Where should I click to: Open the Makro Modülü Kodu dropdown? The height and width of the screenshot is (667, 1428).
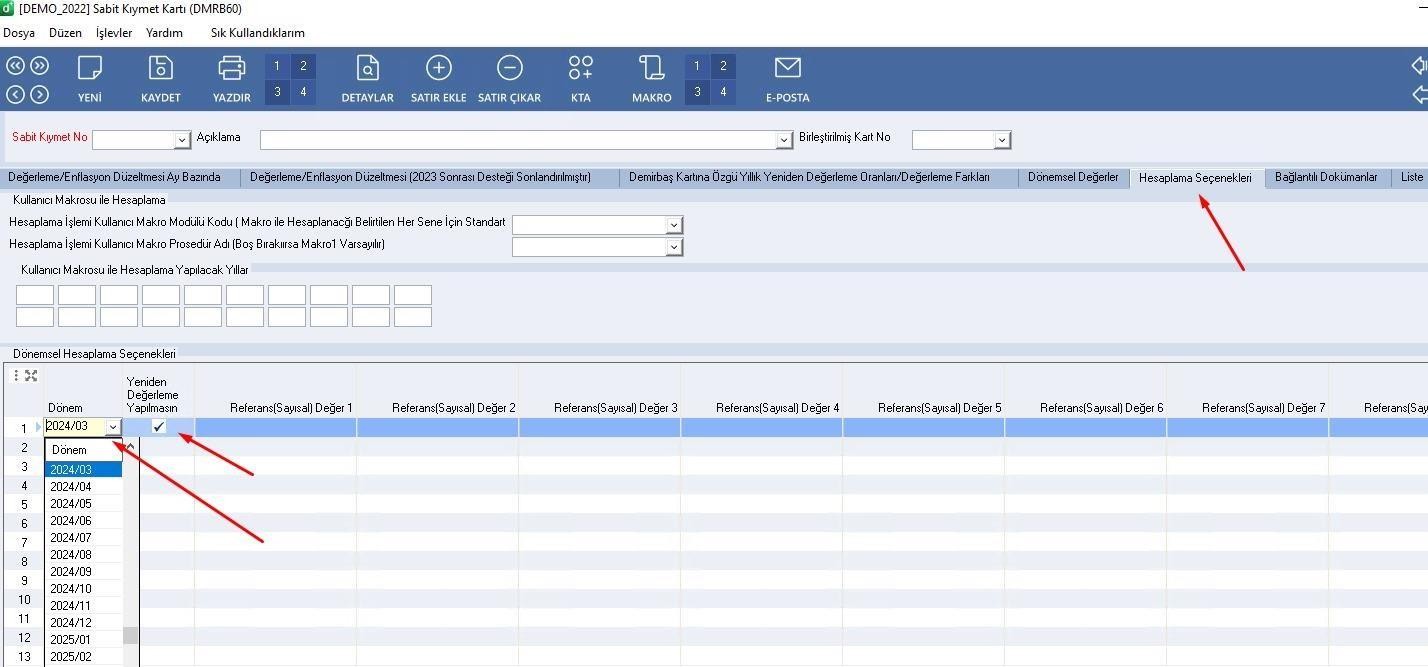(x=674, y=225)
